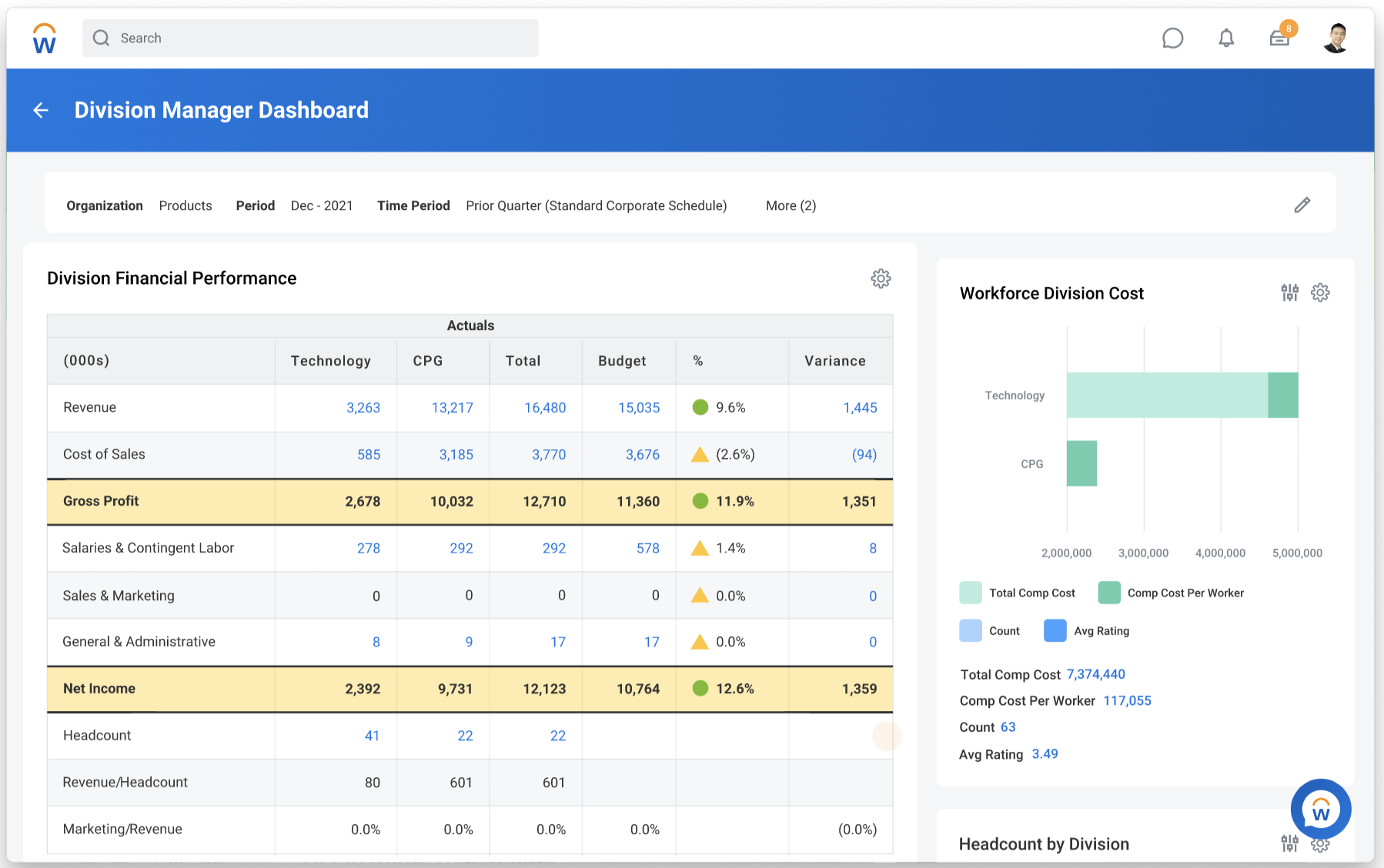Image resolution: width=1384 pixels, height=868 pixels.
Task: Open Division Financial Performance settings gear
Action: point(881,279)
